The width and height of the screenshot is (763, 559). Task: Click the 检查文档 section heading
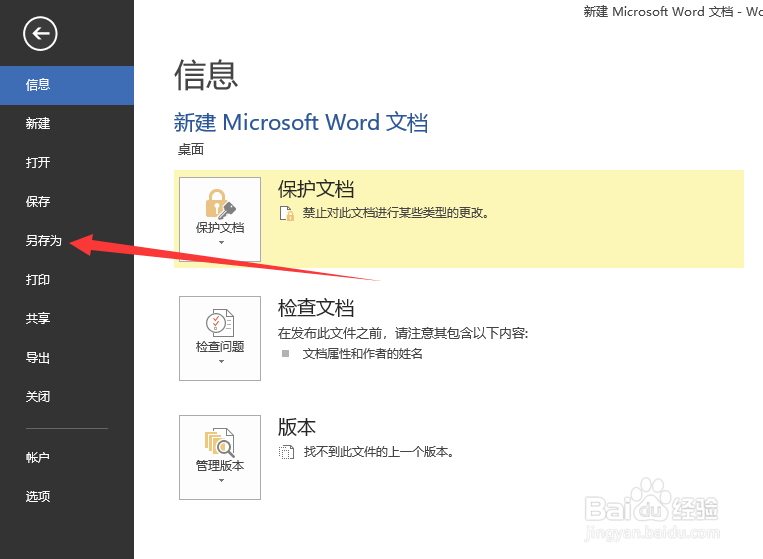316,308
